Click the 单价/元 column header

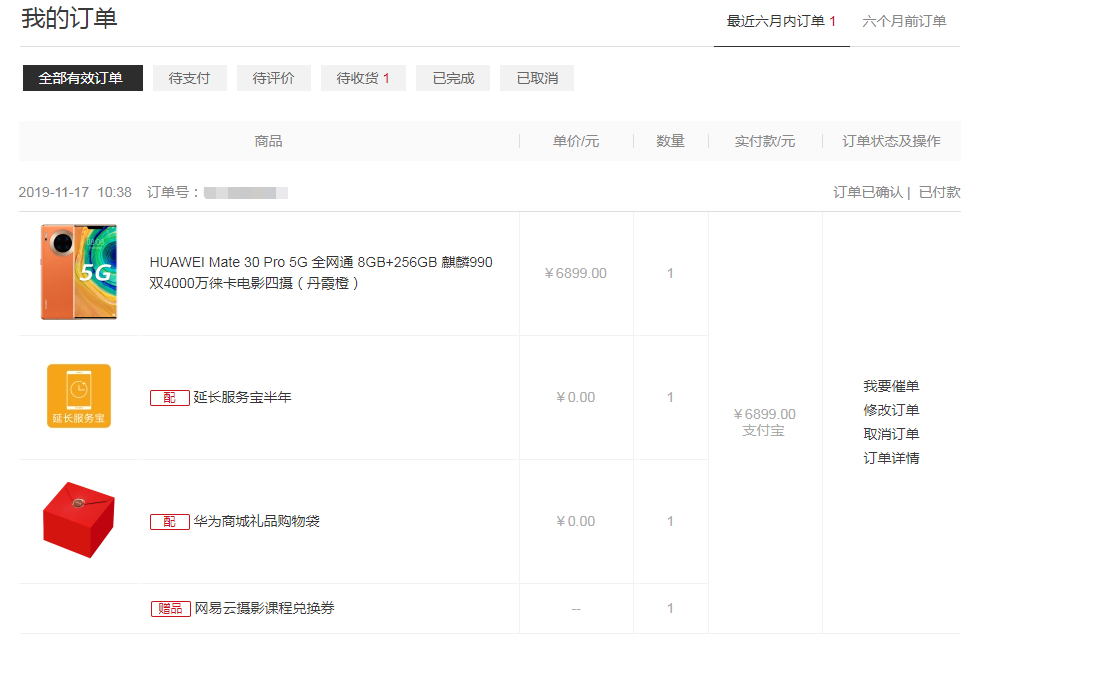pos(576,141)
